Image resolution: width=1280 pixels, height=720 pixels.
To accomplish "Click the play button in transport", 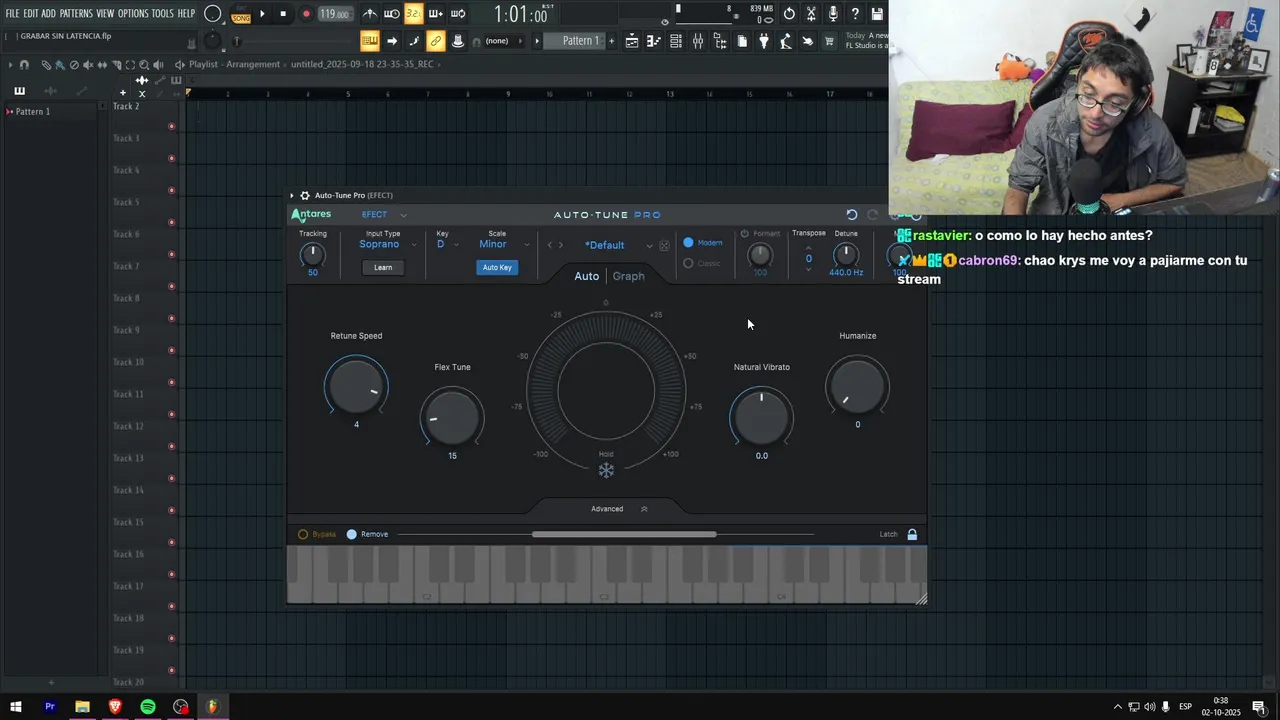I will click(x=262, y=14).
